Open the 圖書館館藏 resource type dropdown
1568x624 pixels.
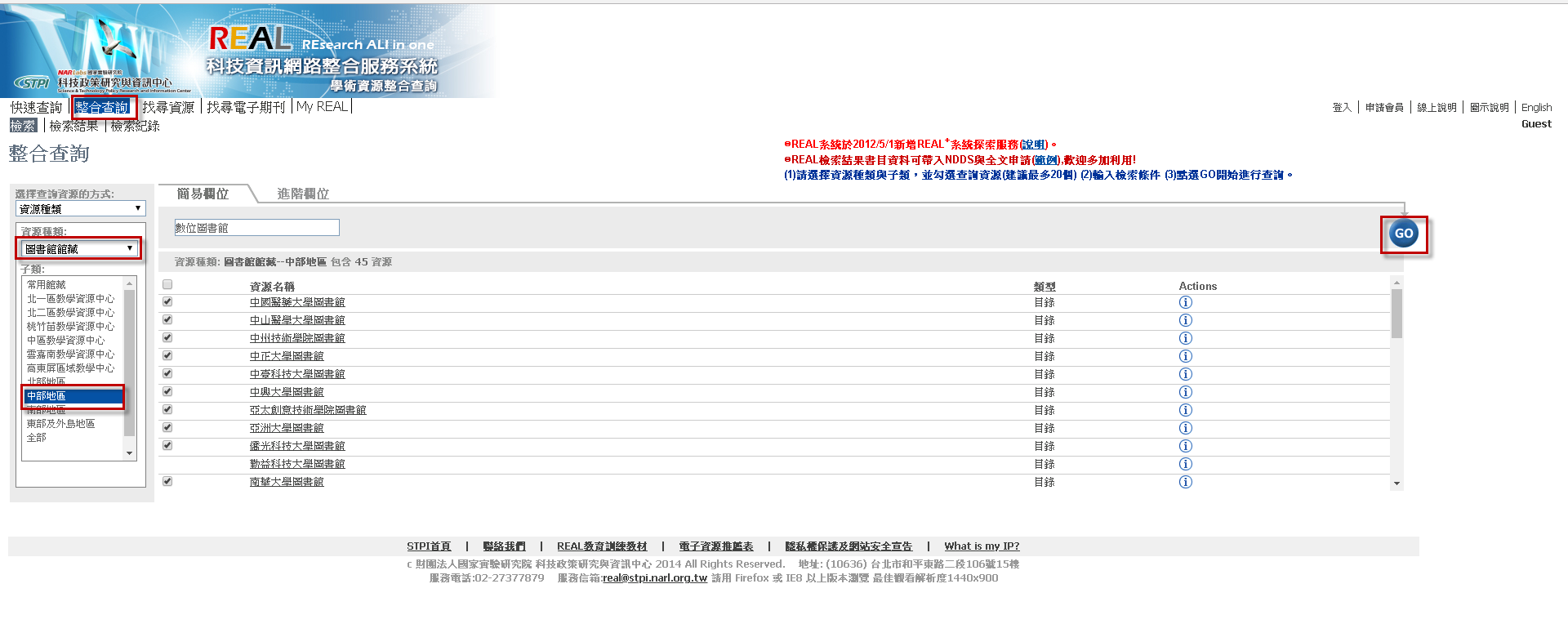(x=79, y=248)
